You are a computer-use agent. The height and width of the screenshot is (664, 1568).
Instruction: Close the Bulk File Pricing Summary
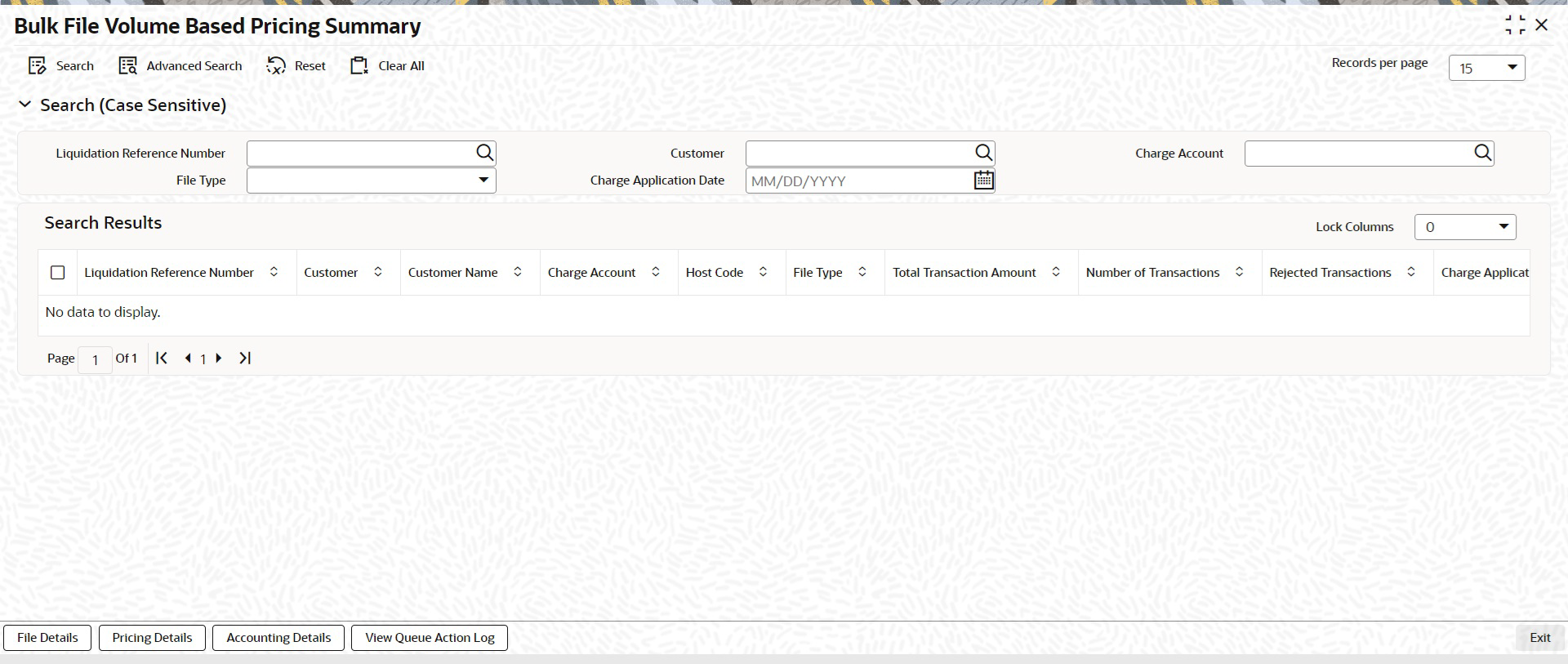(1542, 25)
